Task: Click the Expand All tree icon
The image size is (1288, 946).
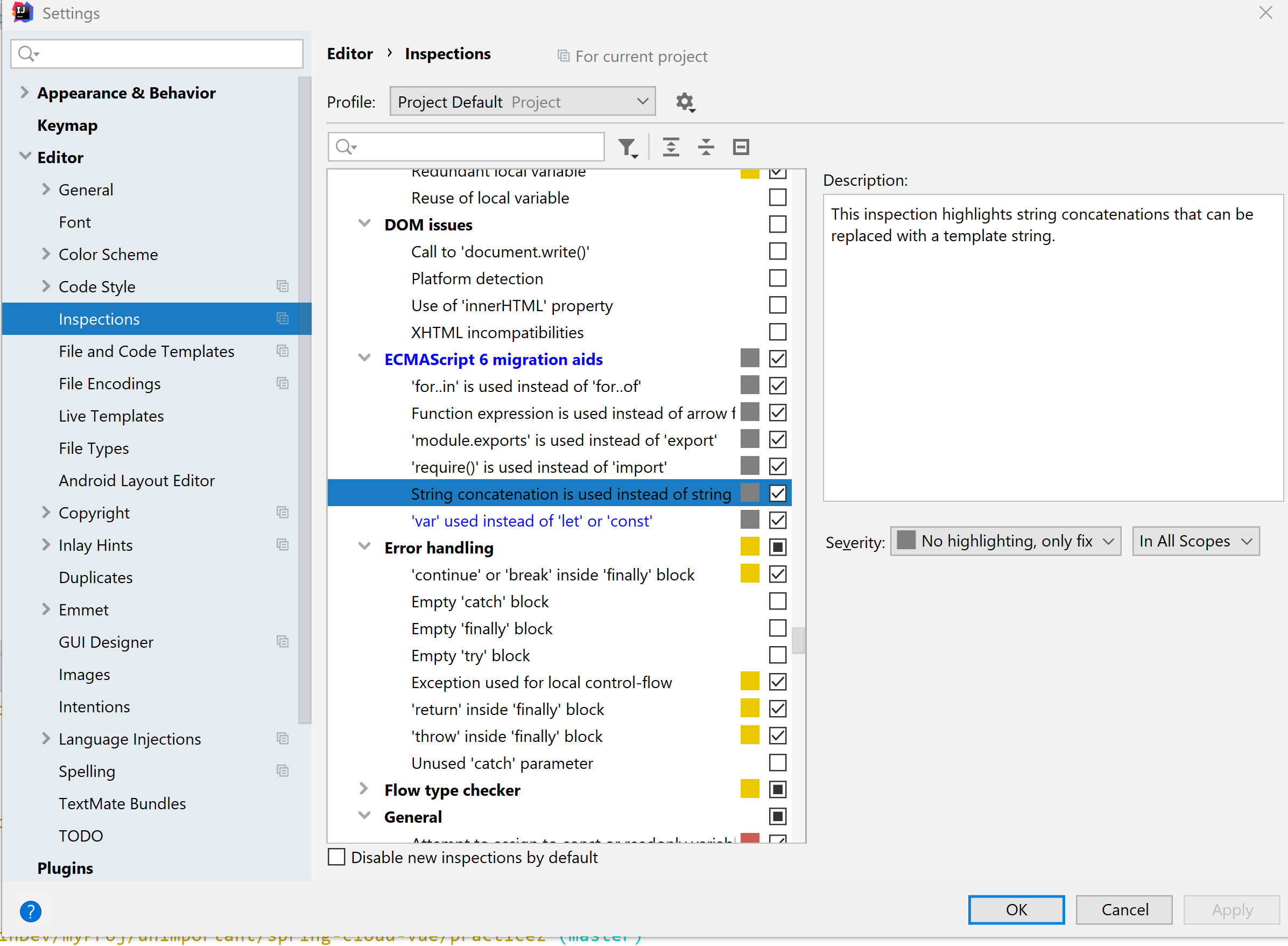Action: pos(671,147)
